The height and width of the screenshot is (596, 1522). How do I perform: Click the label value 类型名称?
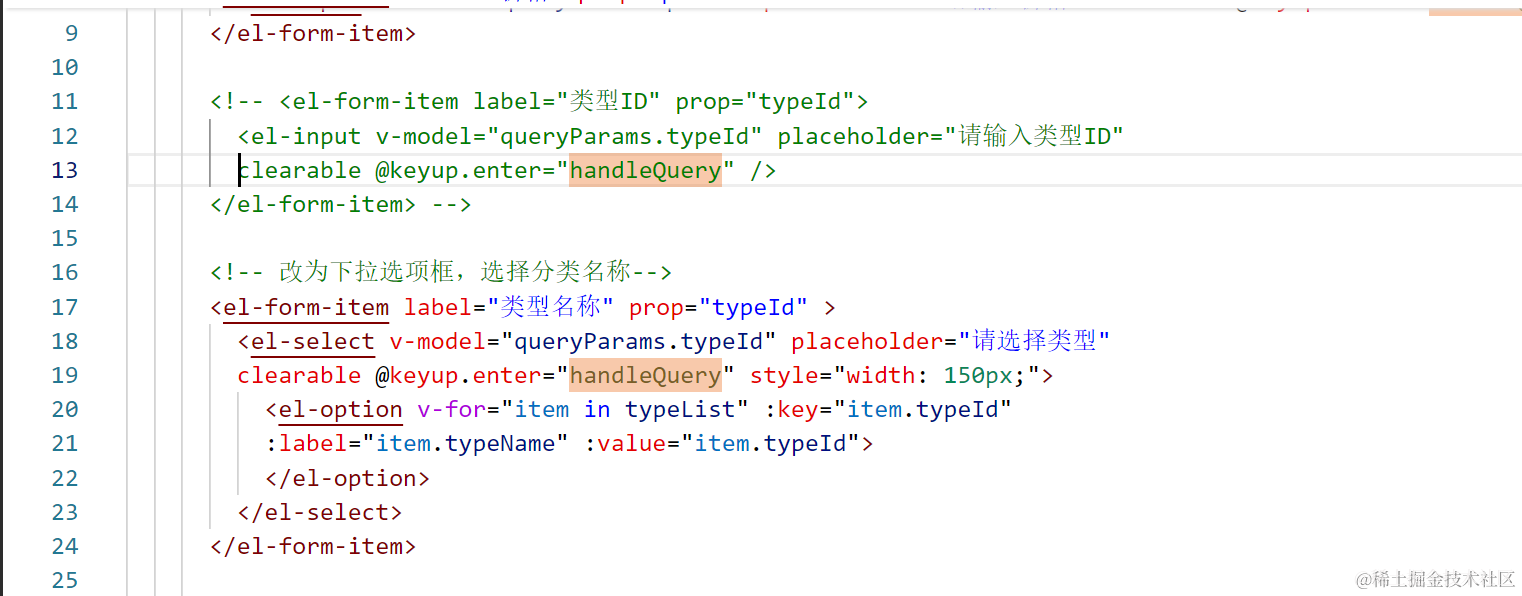point(550,307)
